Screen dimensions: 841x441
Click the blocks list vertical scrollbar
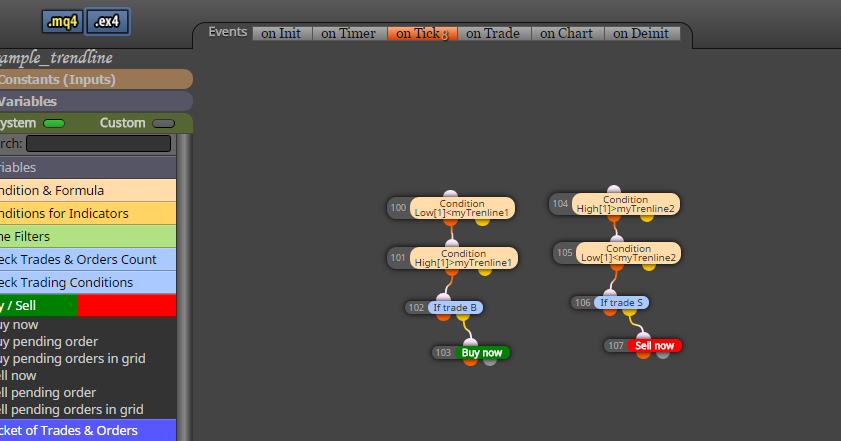184,287
